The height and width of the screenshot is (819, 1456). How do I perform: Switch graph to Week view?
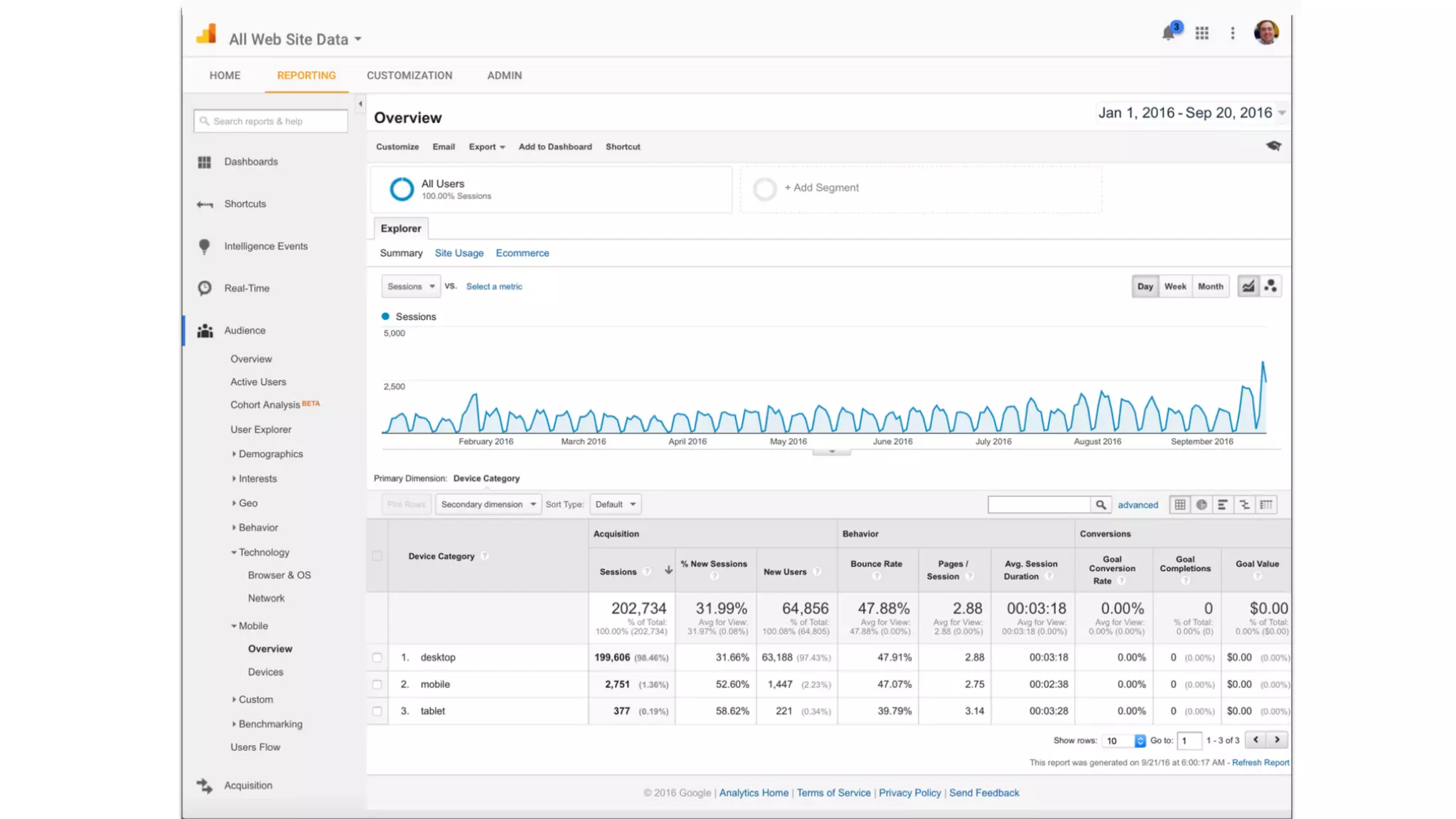(x=1174, y=287)
